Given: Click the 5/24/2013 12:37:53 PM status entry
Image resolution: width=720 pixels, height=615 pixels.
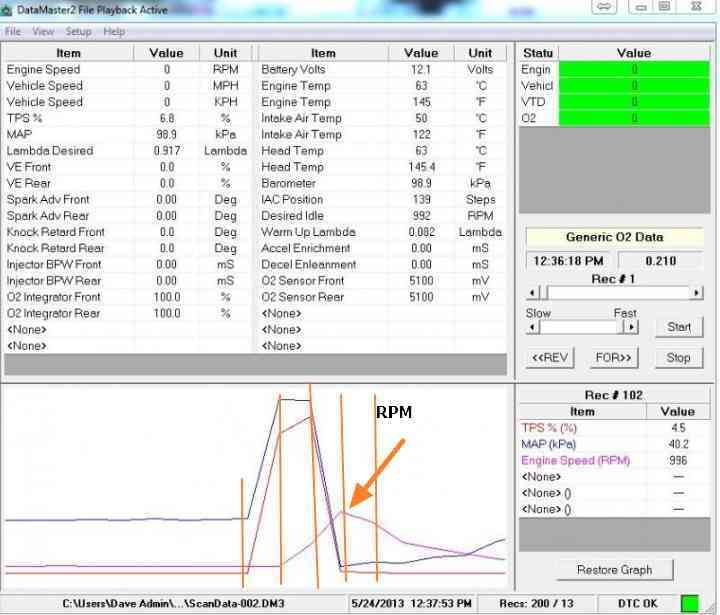Looking at the screenshot, I should point(411,604).
